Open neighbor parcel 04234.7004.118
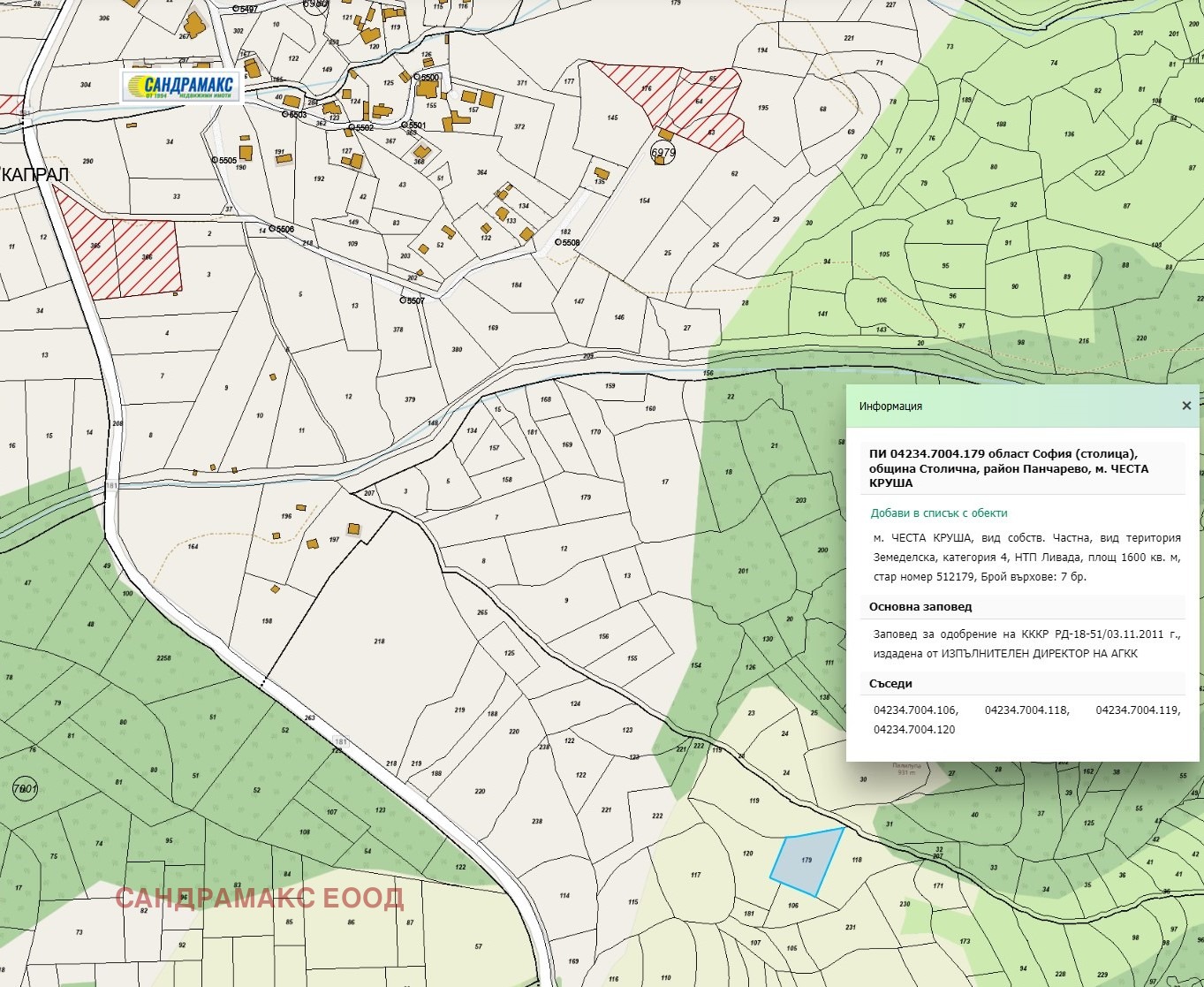Viewport: 1204px width, 987px height. [x=1026, y=710]
